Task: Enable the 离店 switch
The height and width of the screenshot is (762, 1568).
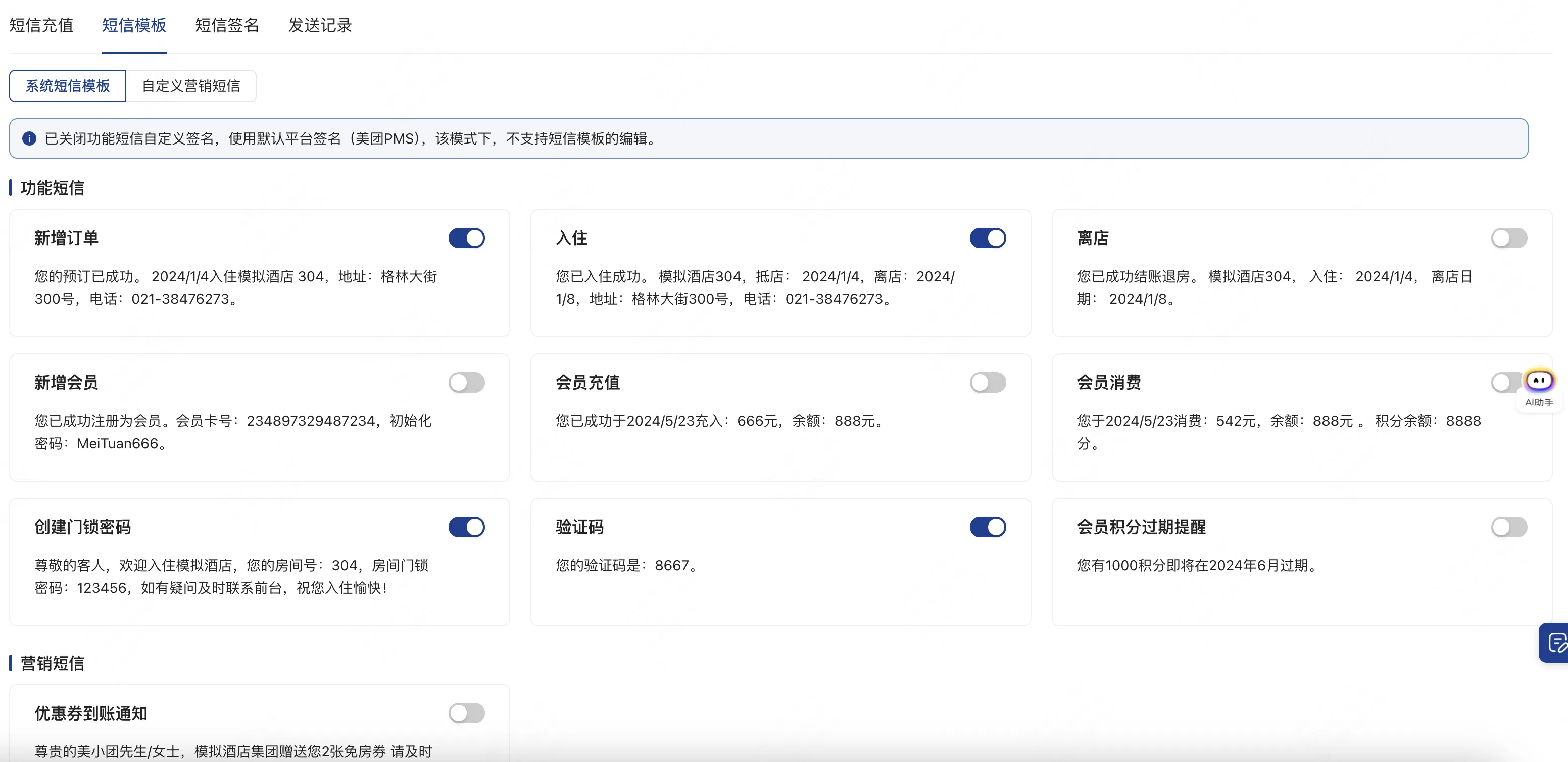Action: click(x=1508, y=238)
